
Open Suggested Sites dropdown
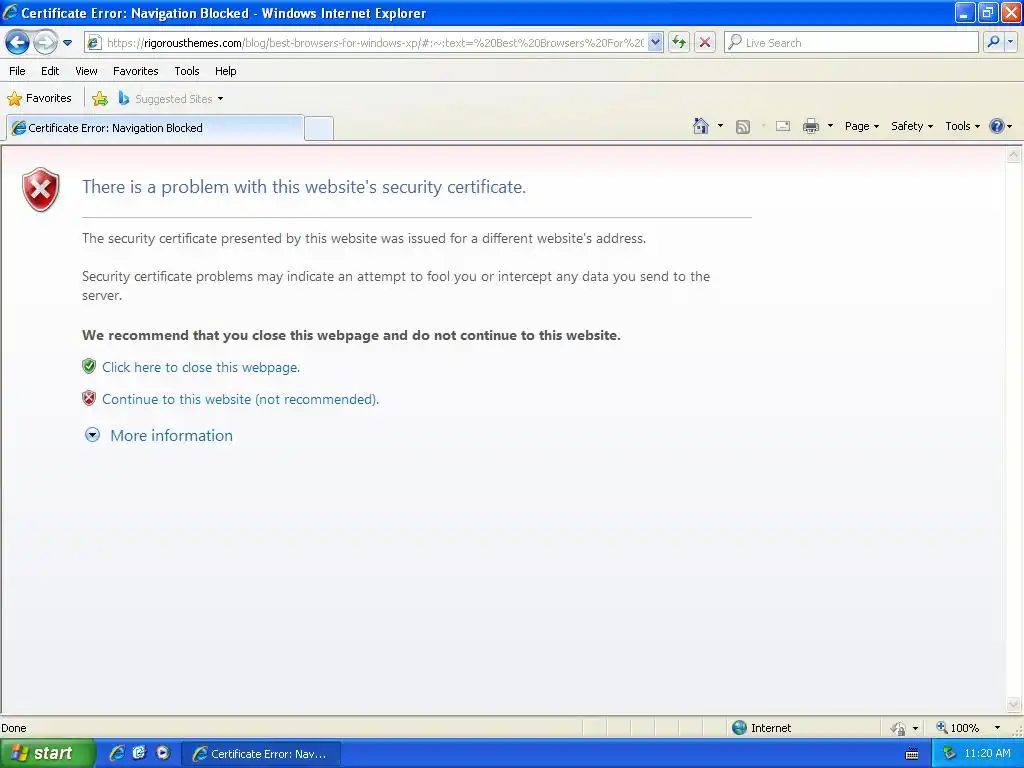(171, 99)
